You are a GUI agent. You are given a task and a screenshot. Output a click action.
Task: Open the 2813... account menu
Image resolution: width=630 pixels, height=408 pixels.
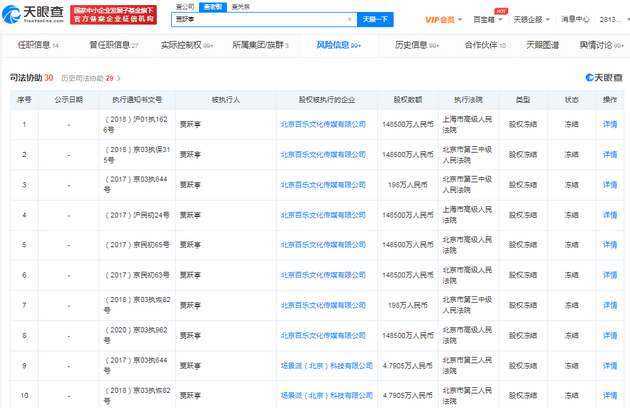click(614, 19)
